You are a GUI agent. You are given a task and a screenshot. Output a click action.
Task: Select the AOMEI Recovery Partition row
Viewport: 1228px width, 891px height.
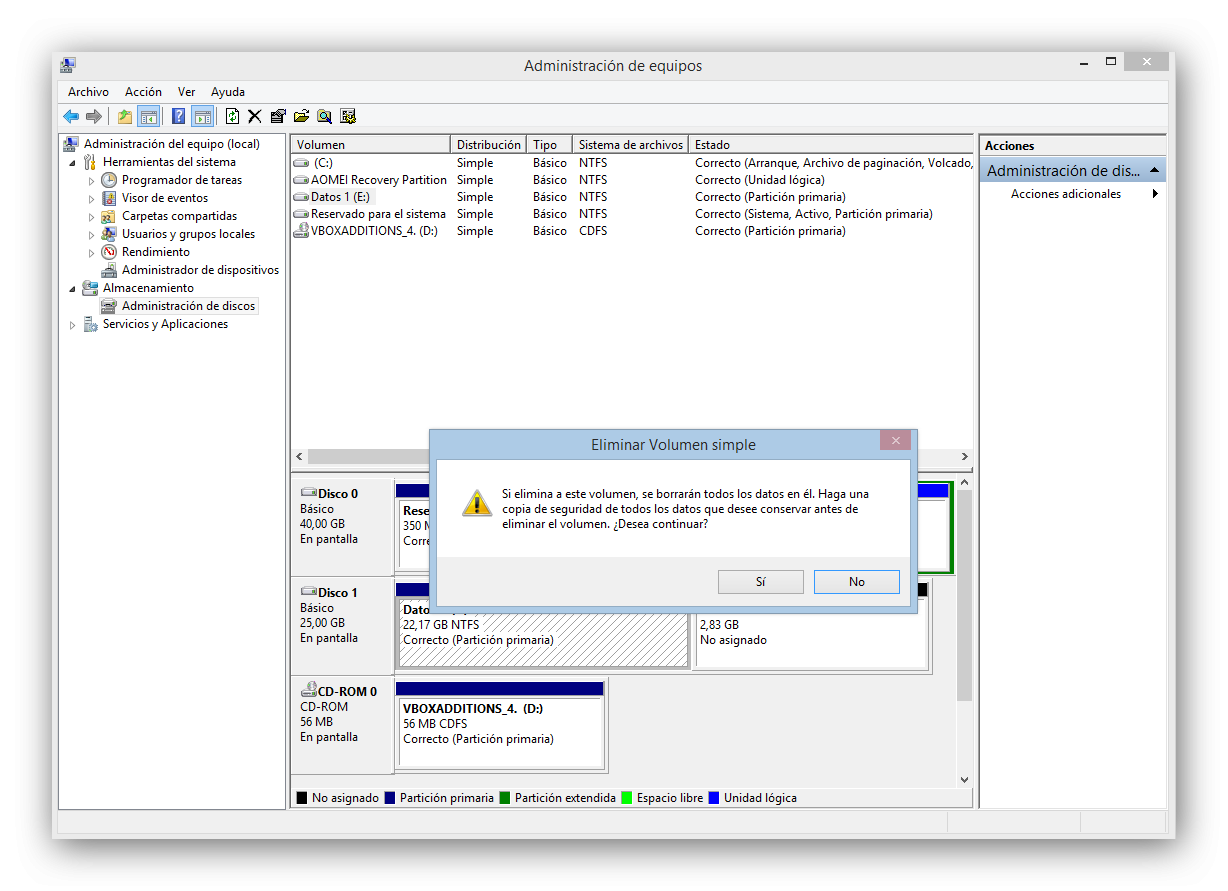click(x=631, y=180)
